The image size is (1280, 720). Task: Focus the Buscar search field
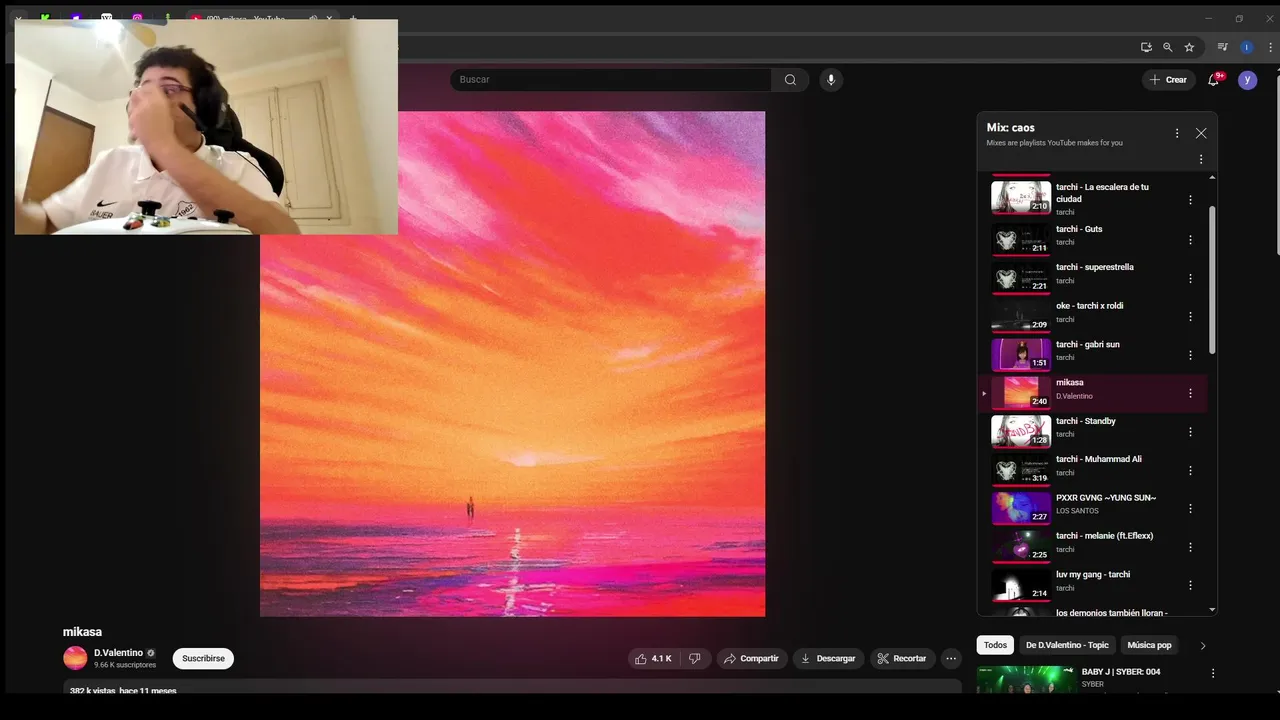[x=610, y=80]
